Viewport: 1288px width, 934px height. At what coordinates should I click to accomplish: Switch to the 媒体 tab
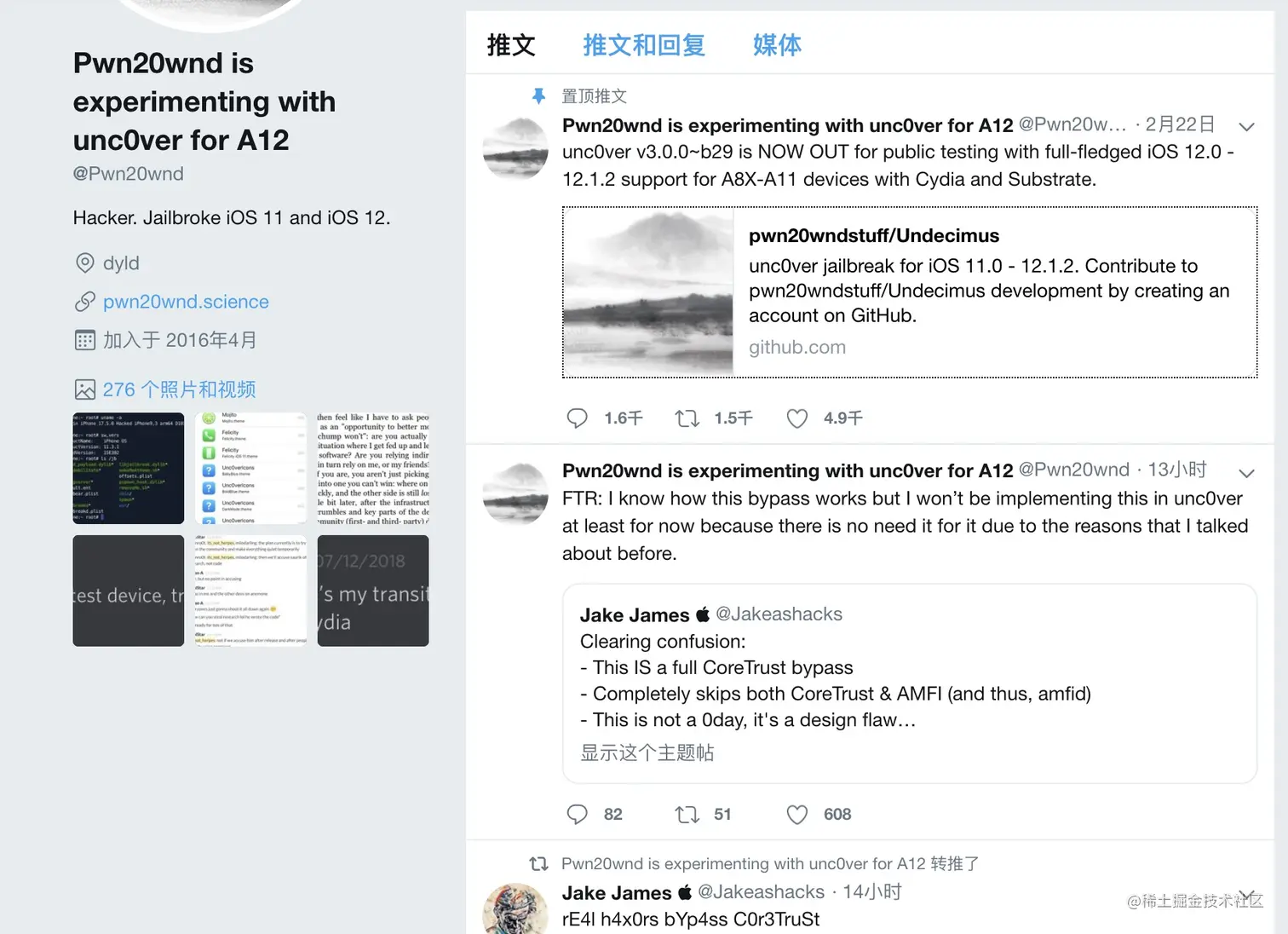coord(777,45)
